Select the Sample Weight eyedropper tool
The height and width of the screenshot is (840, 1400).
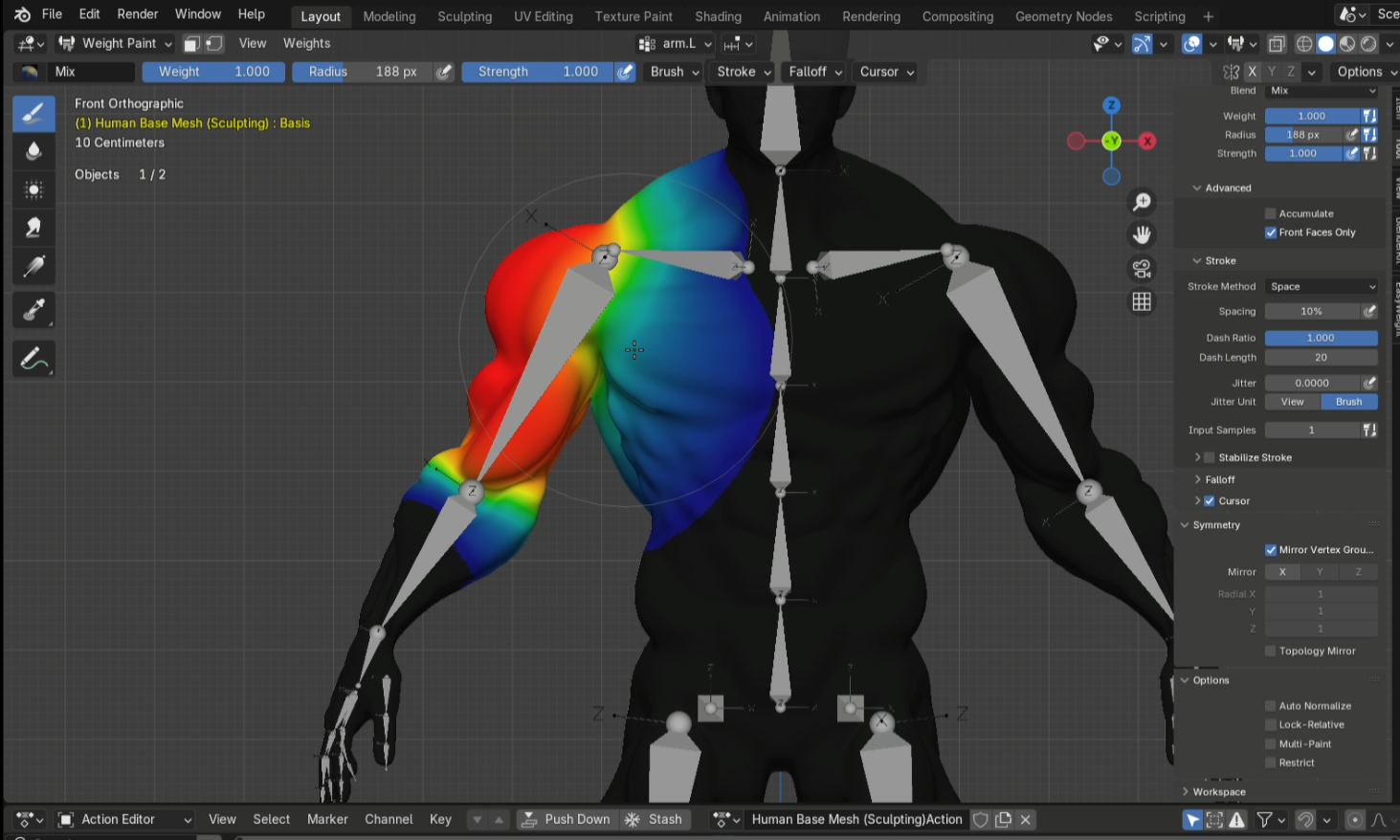33,310
